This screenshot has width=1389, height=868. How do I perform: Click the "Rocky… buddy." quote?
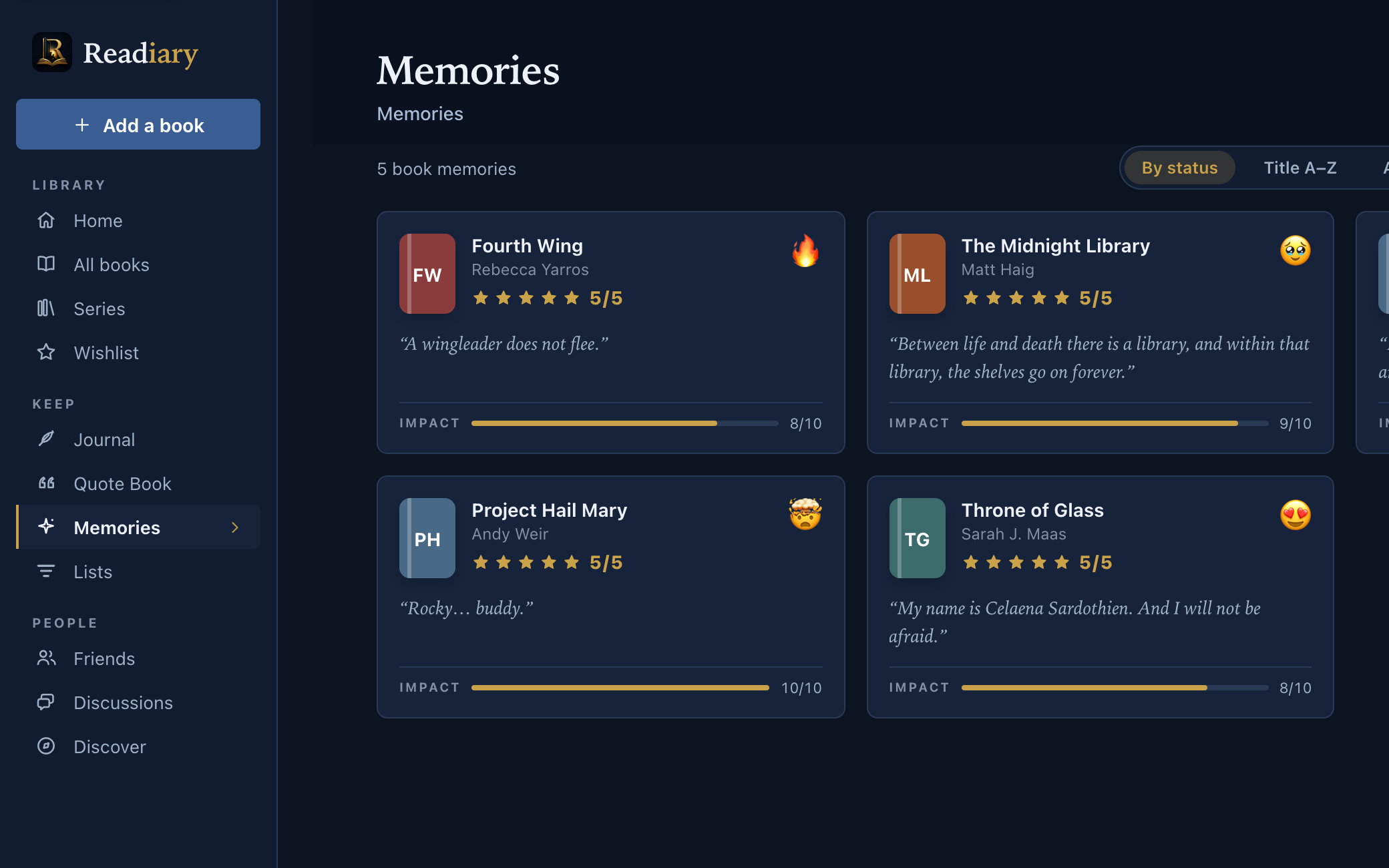(467, 608)
